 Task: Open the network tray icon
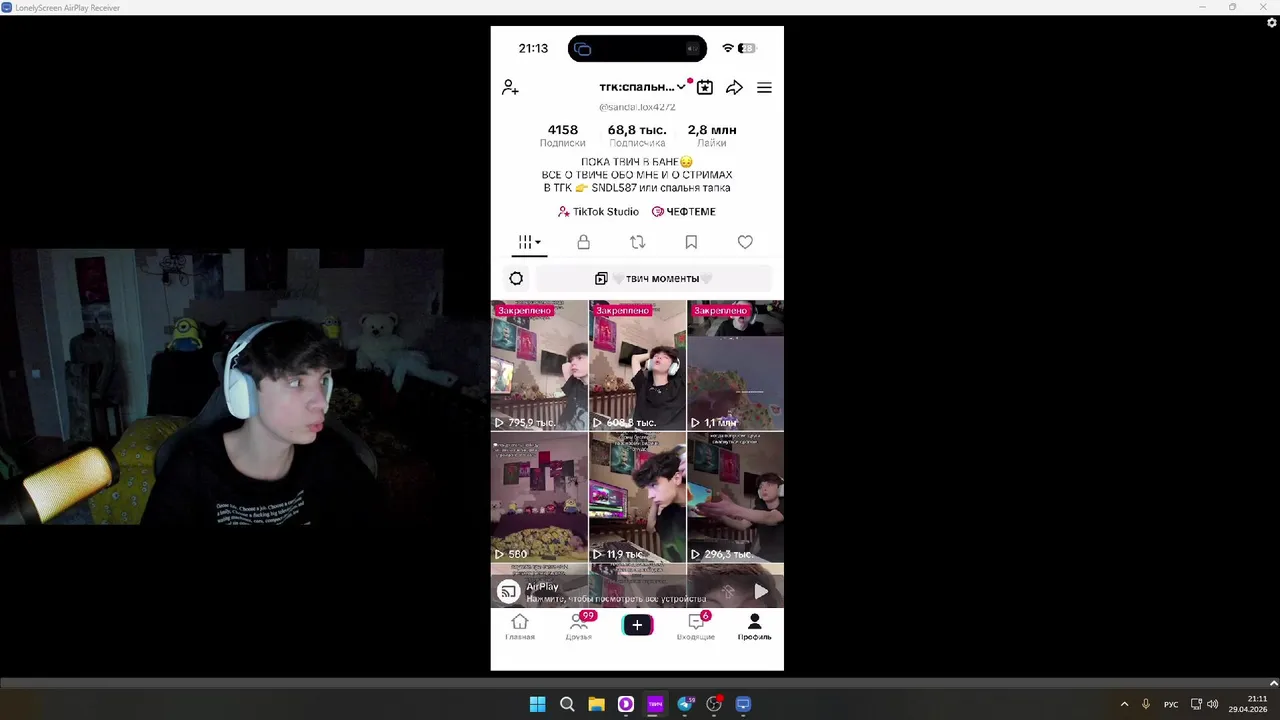point(1196,704)
